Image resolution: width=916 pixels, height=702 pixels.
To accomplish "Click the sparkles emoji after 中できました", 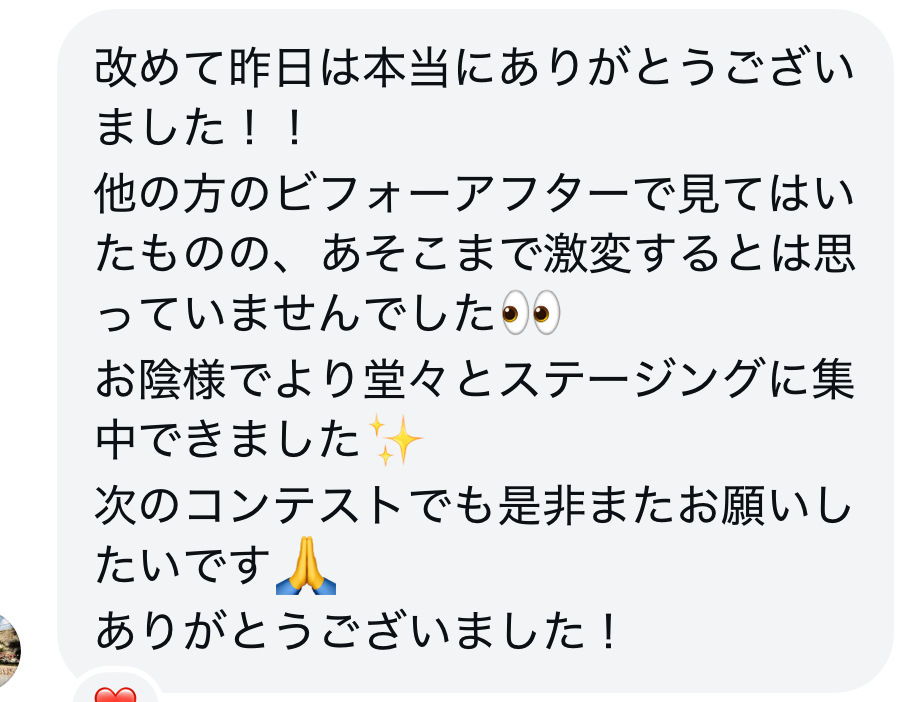I will tap(395, 439).
